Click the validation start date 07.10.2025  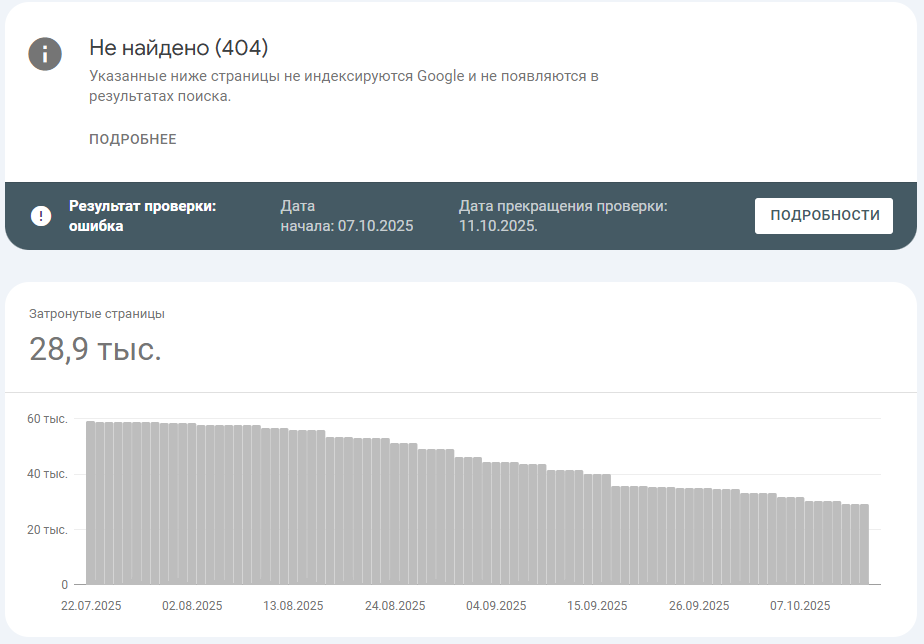(x=375, y=226)
